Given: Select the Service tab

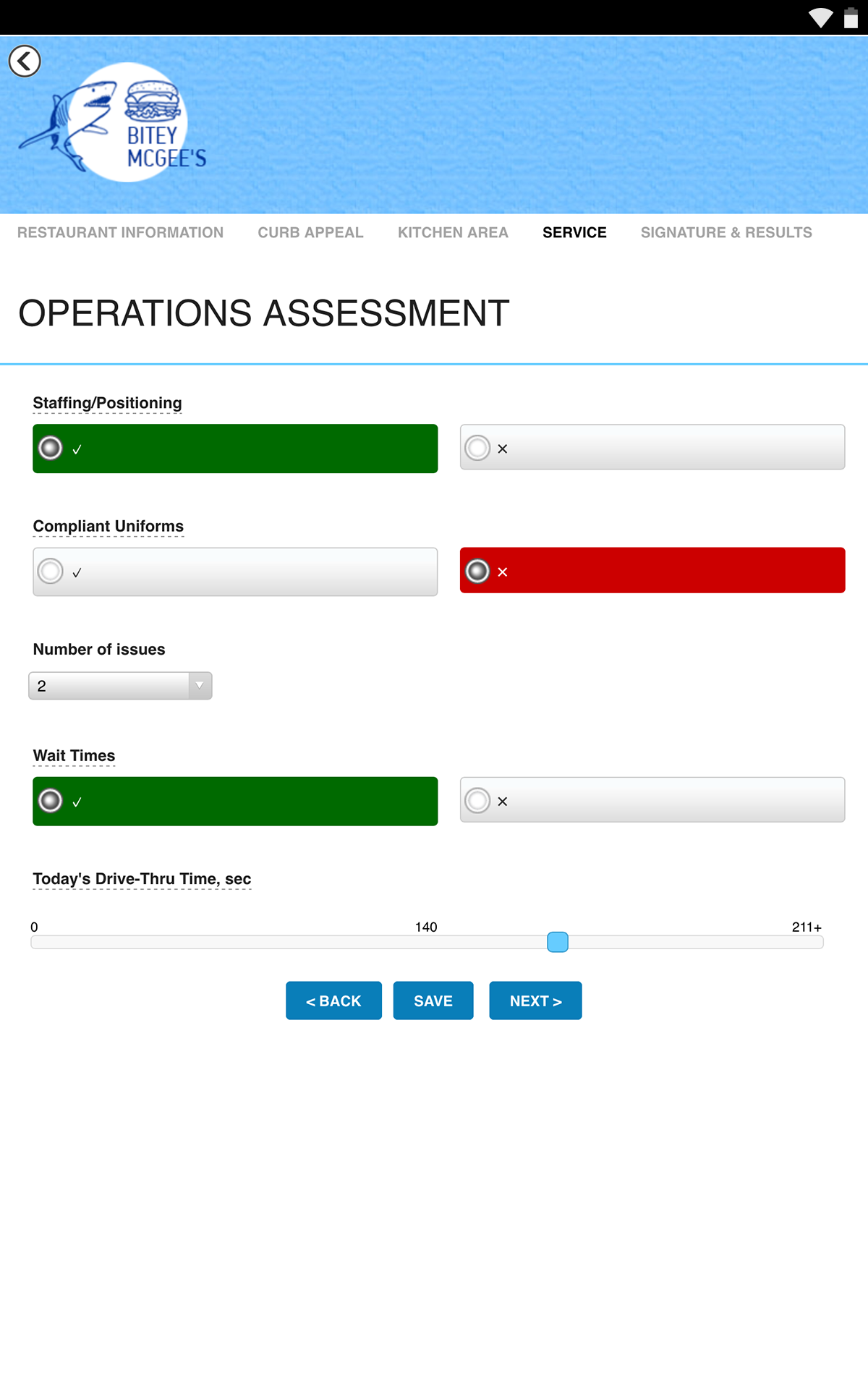Looking at the screenshot, I should point(574,232).
